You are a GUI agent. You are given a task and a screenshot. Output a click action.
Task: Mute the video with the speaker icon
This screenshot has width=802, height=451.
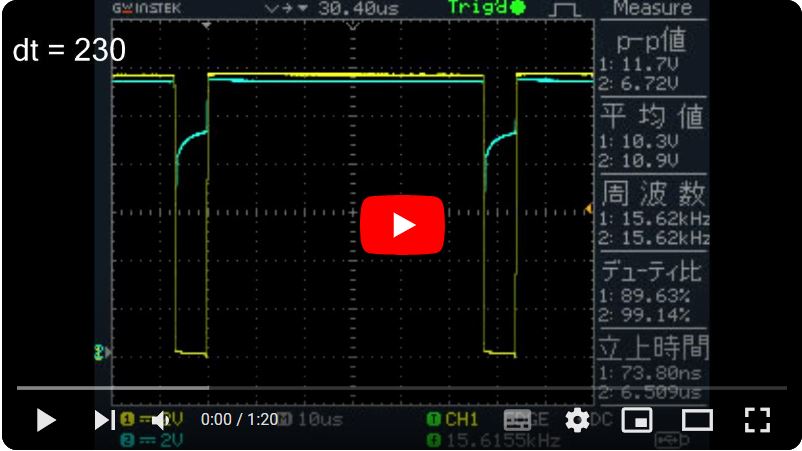(x=158, y=420)
